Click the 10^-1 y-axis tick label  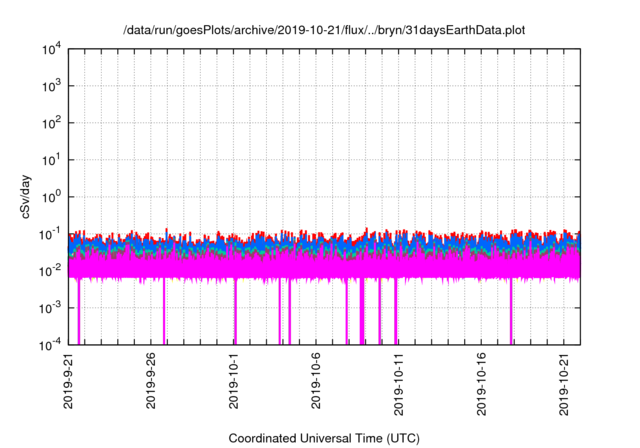(x=51, y=235)
